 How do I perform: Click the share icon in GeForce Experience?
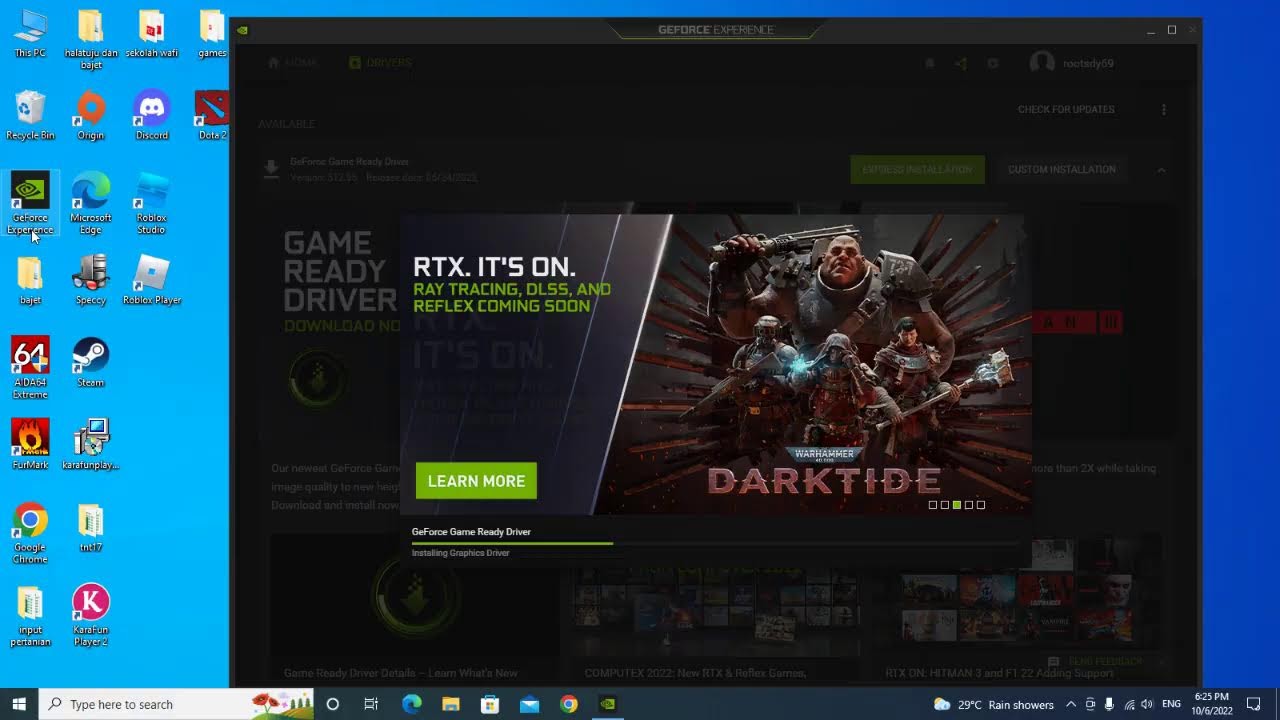coord(961,63)
